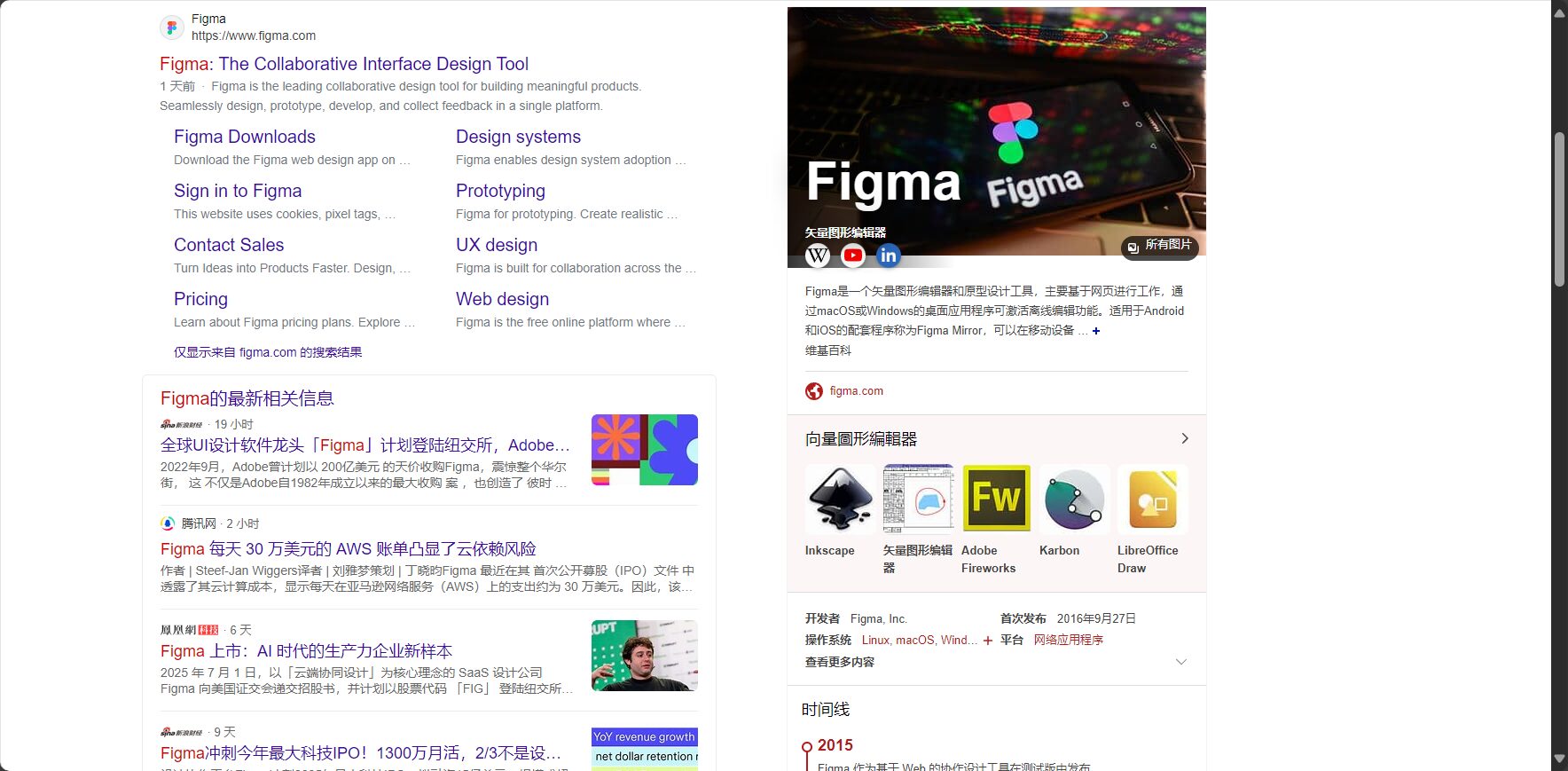This screenshot has width=1568, height=771.
Task: Open the LinkedIn icon in Figma panel
Action: point(889,256)
